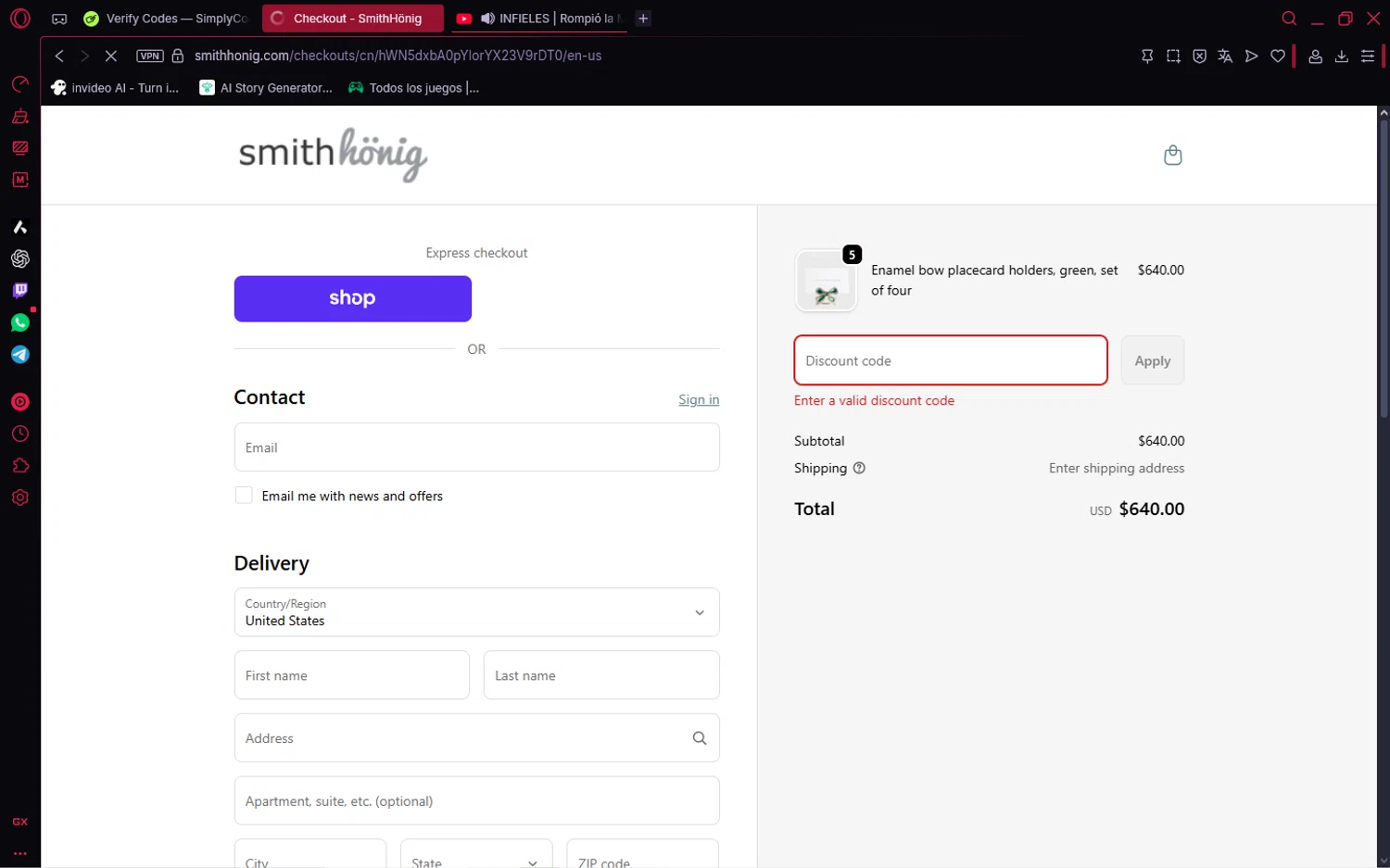
Task: Open History clock icon in sidebar
Action: 19,434
